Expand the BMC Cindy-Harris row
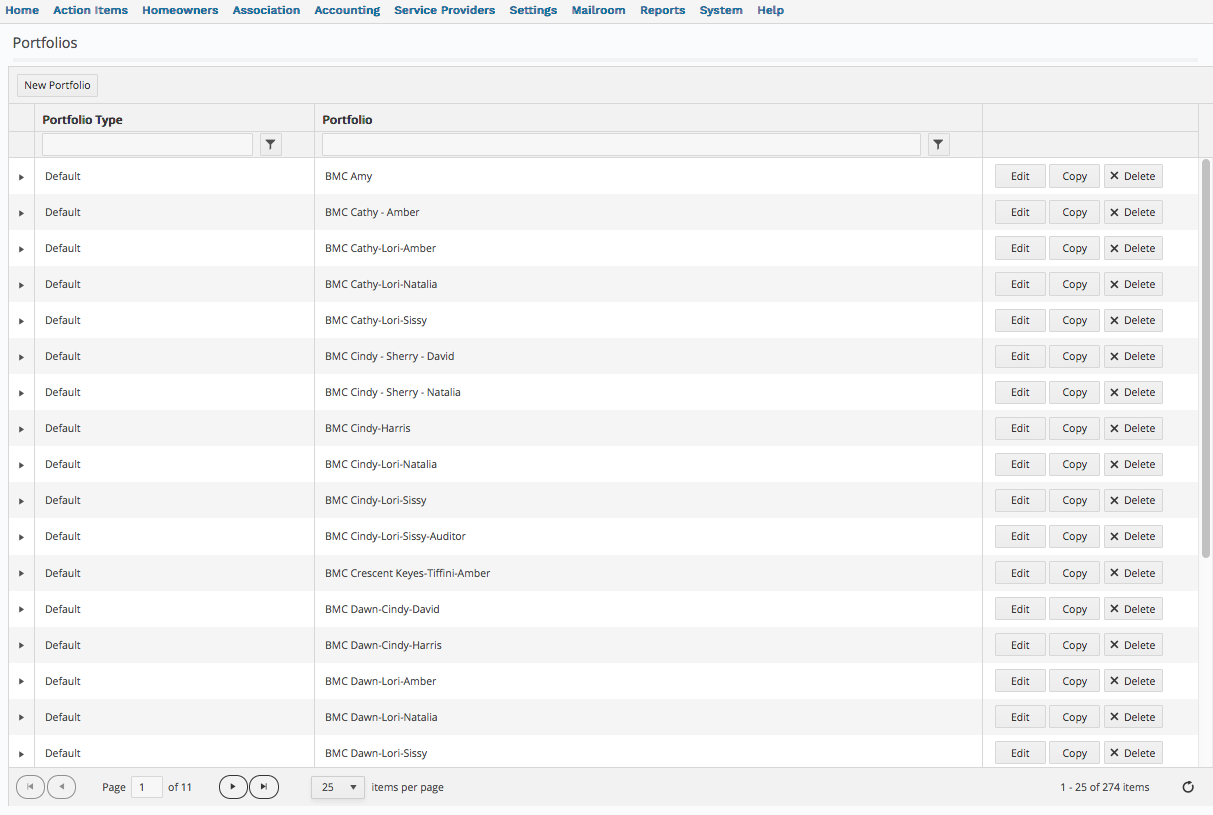This screenshot has width=1213, height=815. (21, 429)
